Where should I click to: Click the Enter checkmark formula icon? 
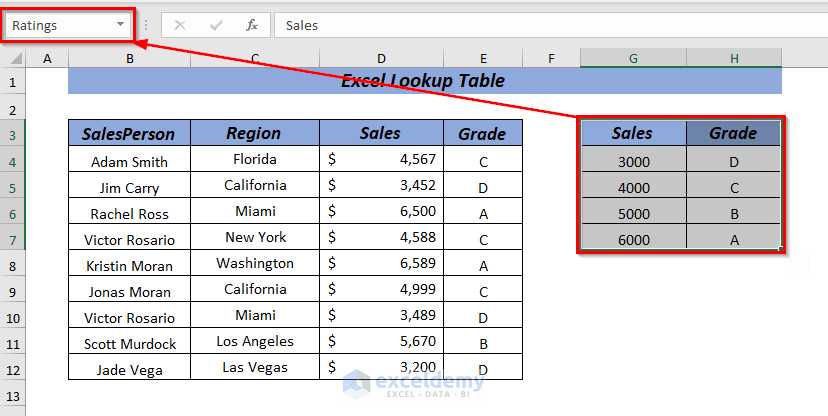coord(216,25)
